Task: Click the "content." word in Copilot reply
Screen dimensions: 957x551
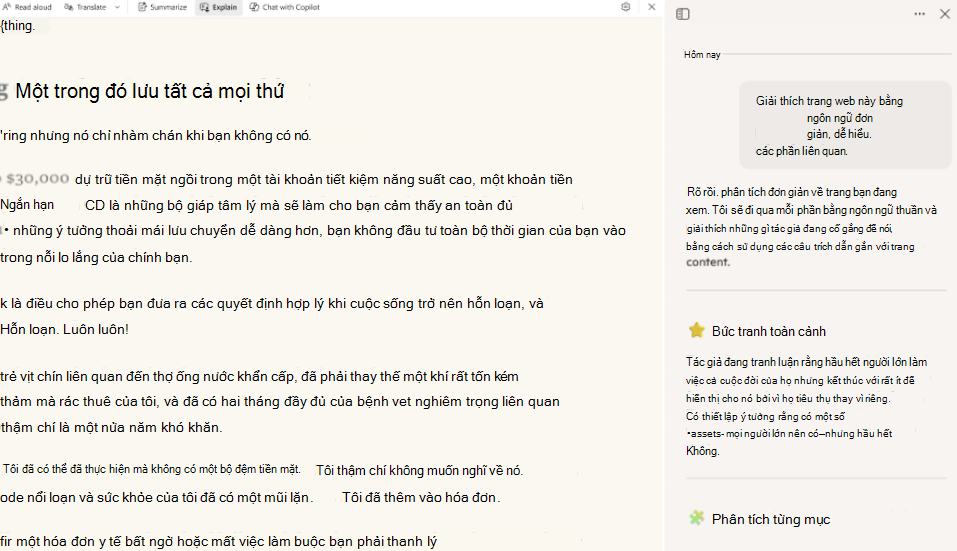Action: coord(708,262)
